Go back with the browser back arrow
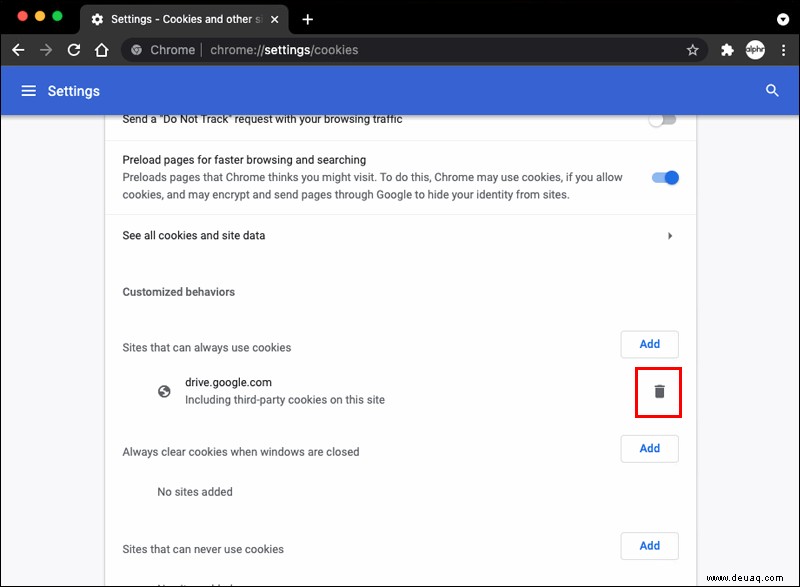 (x=18, y=49)
